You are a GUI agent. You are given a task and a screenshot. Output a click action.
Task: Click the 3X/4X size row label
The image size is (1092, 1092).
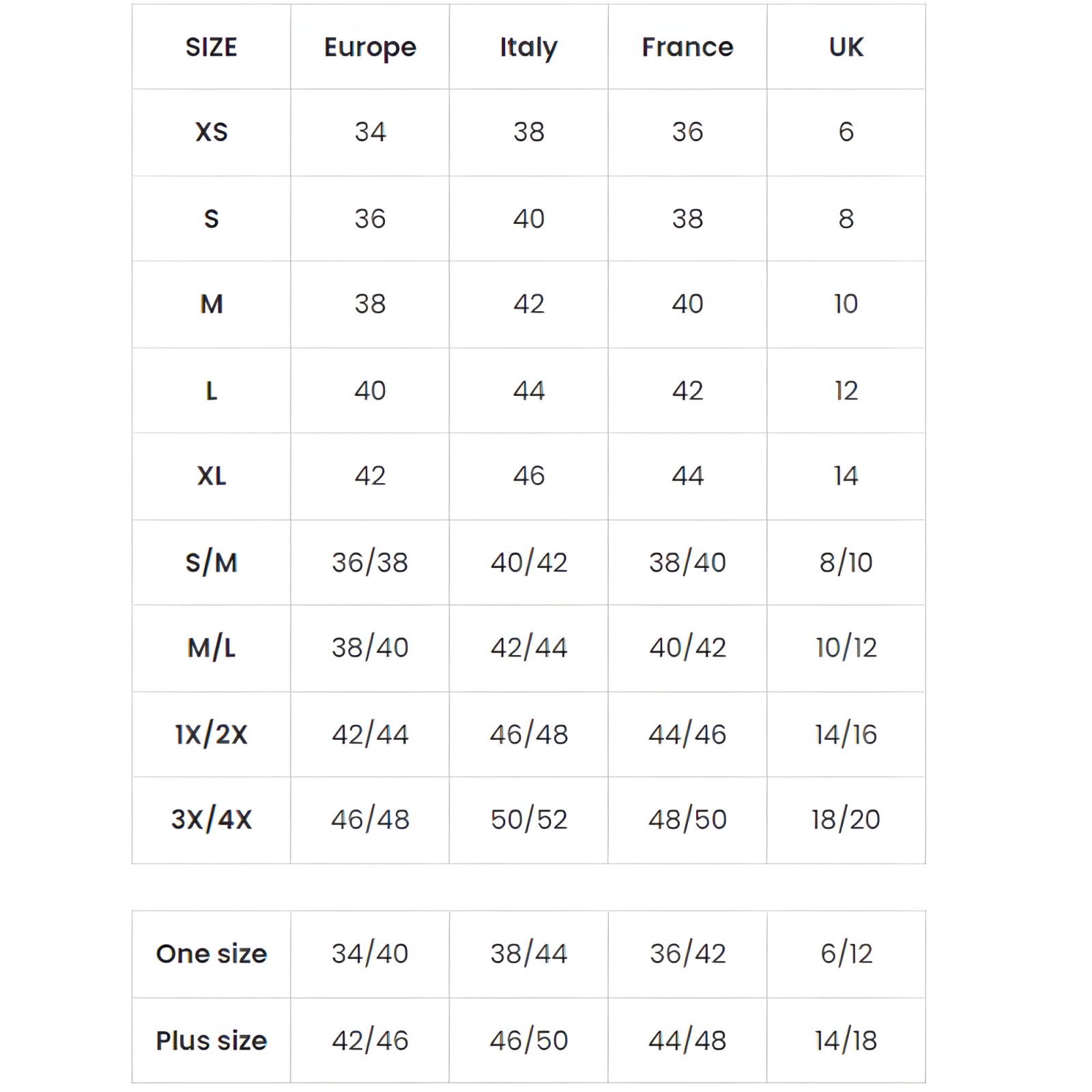coord(211,819)
